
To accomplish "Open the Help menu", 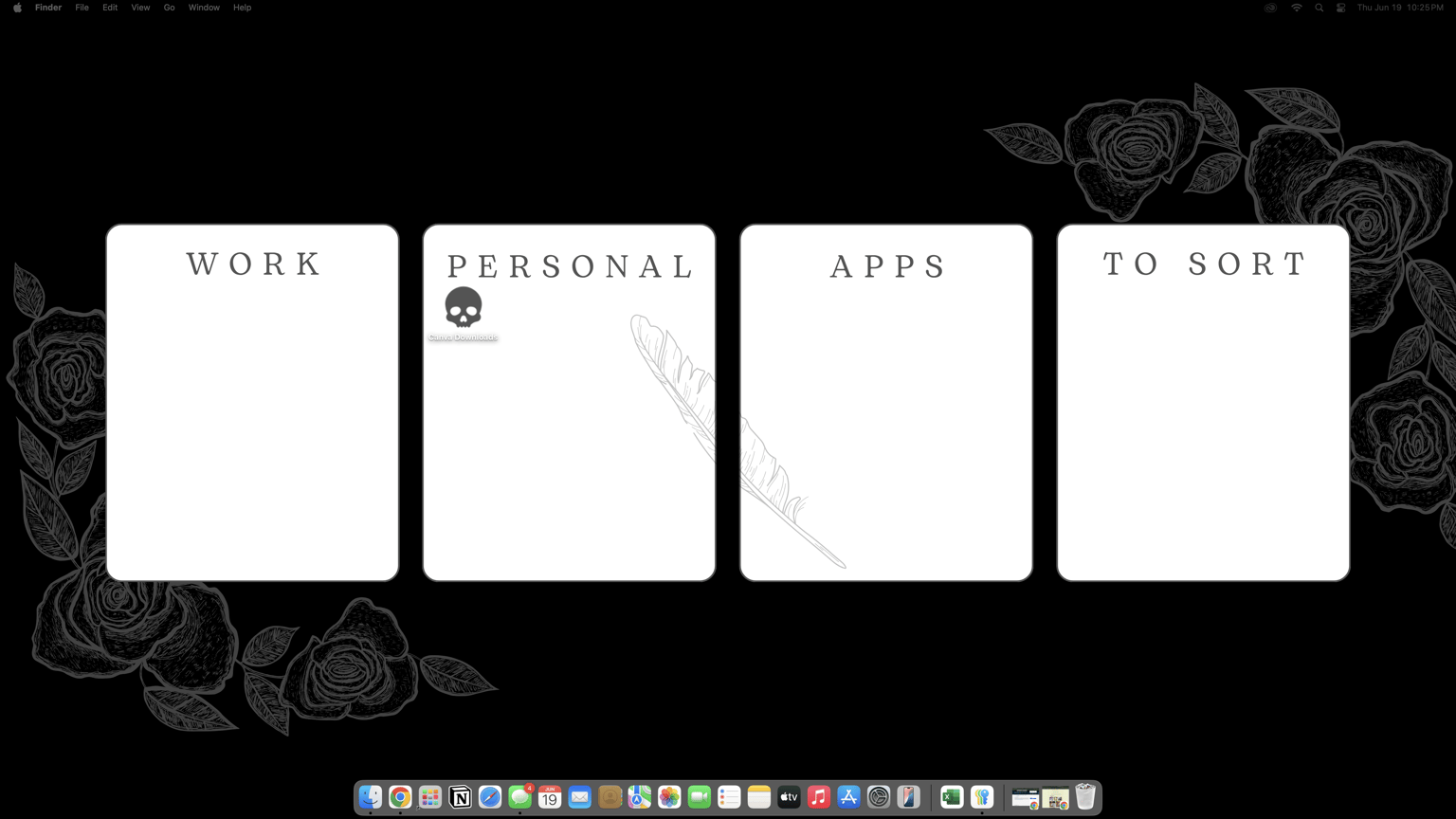I will coord(243,8).
